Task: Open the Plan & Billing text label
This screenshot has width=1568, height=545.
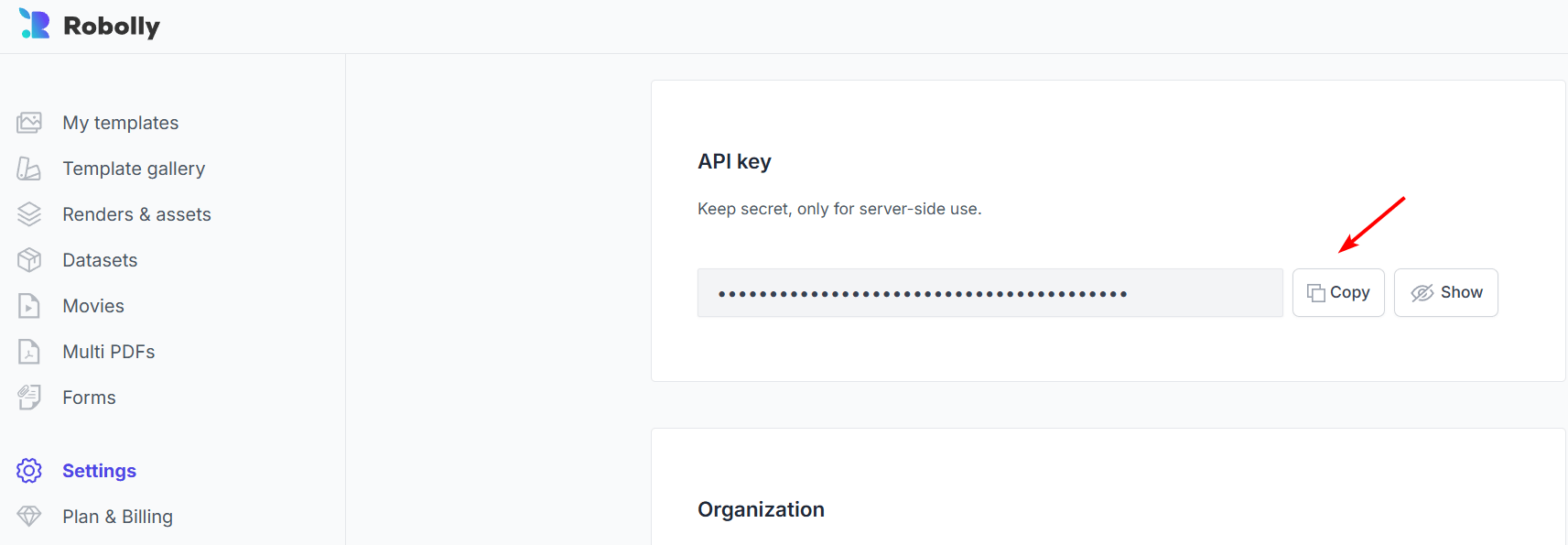Action: [x=117, y=517]
